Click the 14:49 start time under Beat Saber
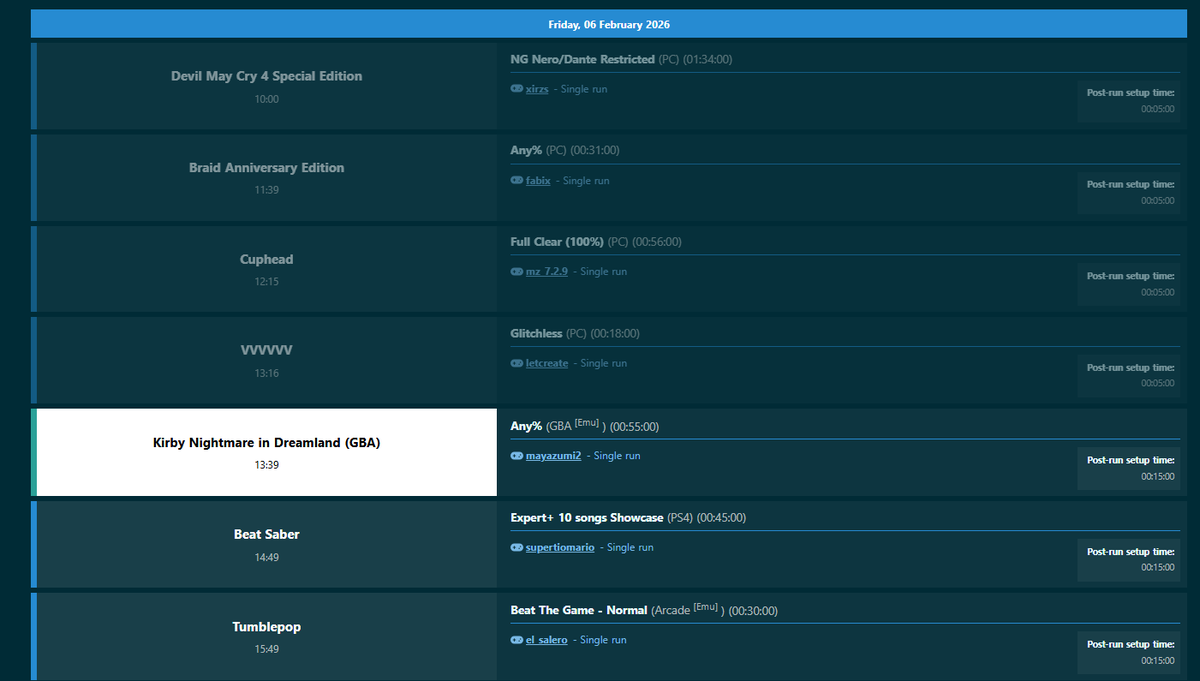The height and width of the screenshot is (681, 1200). [267, 557]
